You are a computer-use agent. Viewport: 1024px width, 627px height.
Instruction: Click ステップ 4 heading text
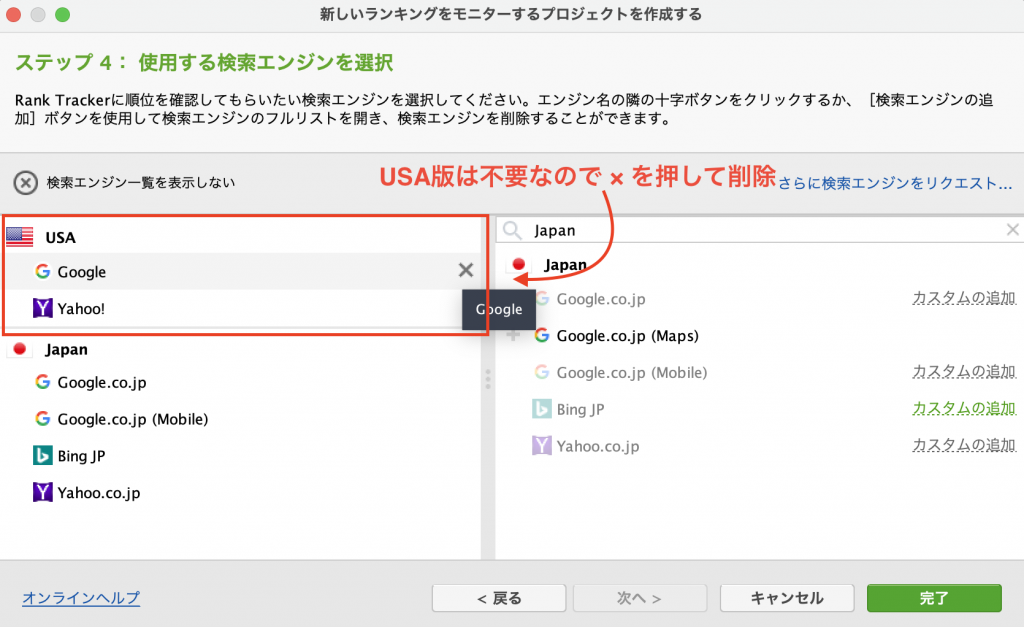[204, 63]
